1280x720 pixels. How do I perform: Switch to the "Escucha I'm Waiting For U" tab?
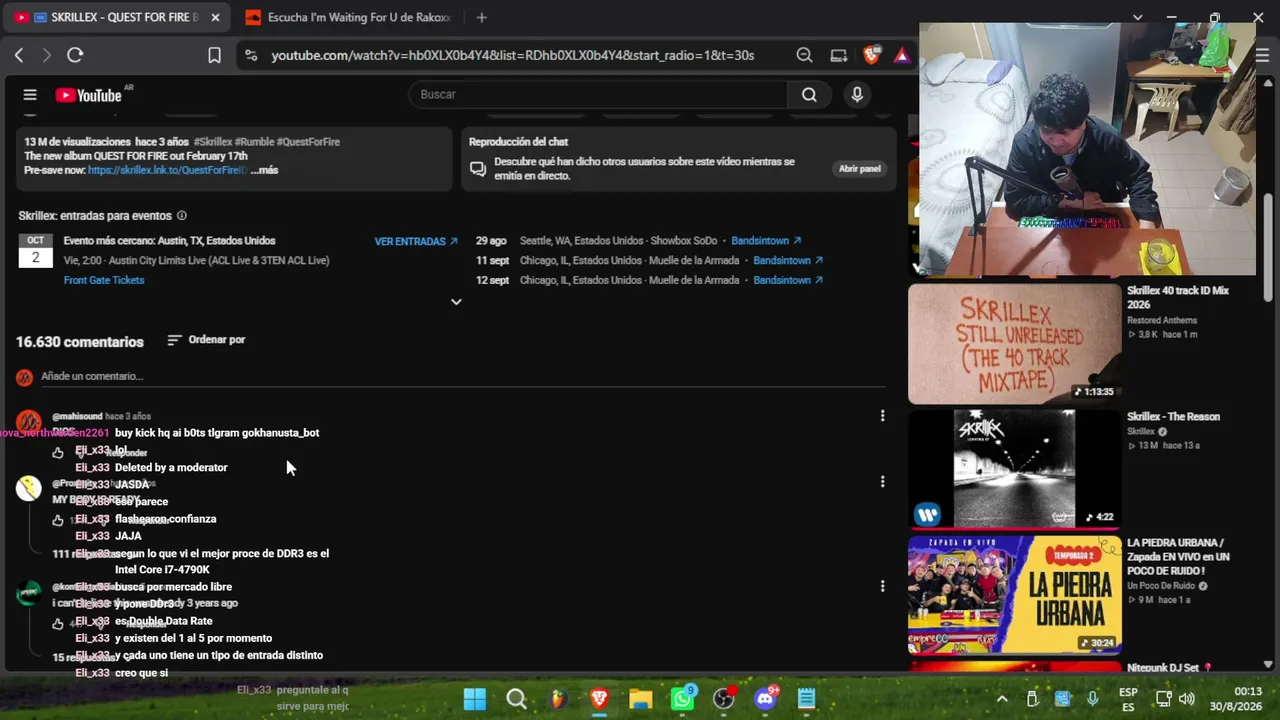[349, 17]
